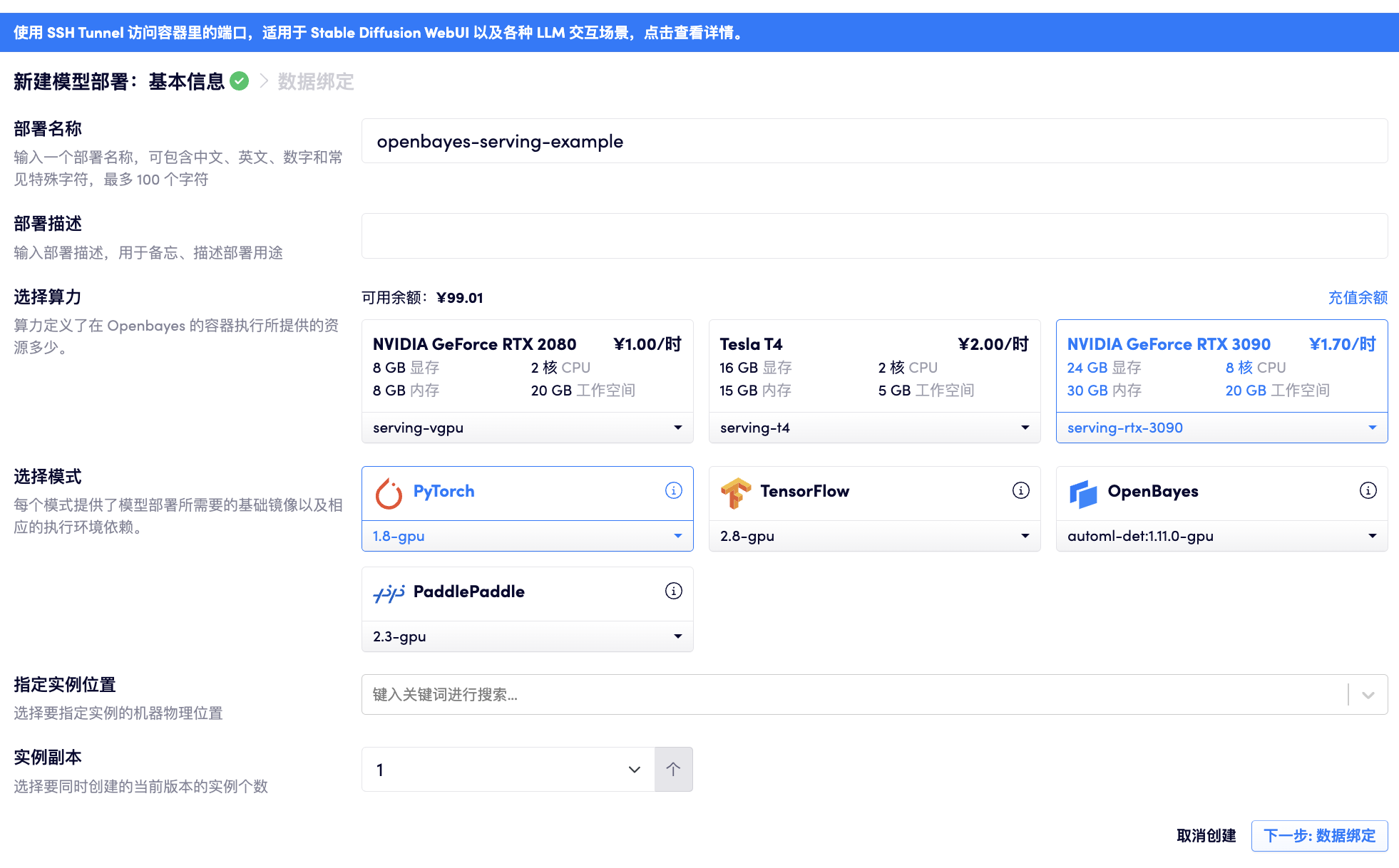This screenshot has height=868, width=1399.
Task: Click the 部署描述 text field
Action: (x=874, y=236)
